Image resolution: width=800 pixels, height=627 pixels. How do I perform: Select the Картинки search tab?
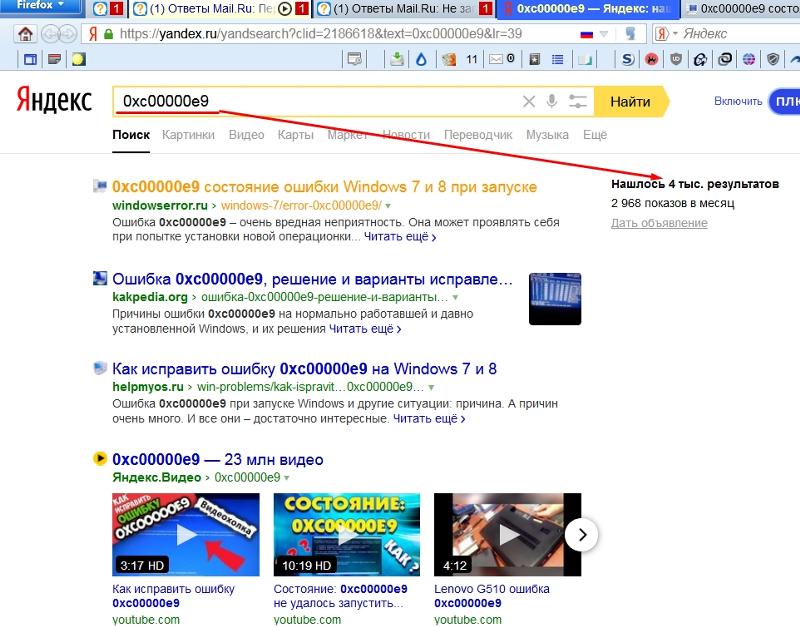click(188, 135)
